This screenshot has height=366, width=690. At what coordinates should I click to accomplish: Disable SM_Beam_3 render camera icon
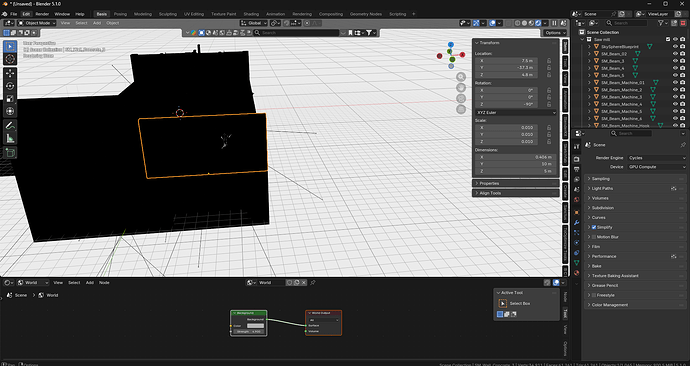point(683,61)
